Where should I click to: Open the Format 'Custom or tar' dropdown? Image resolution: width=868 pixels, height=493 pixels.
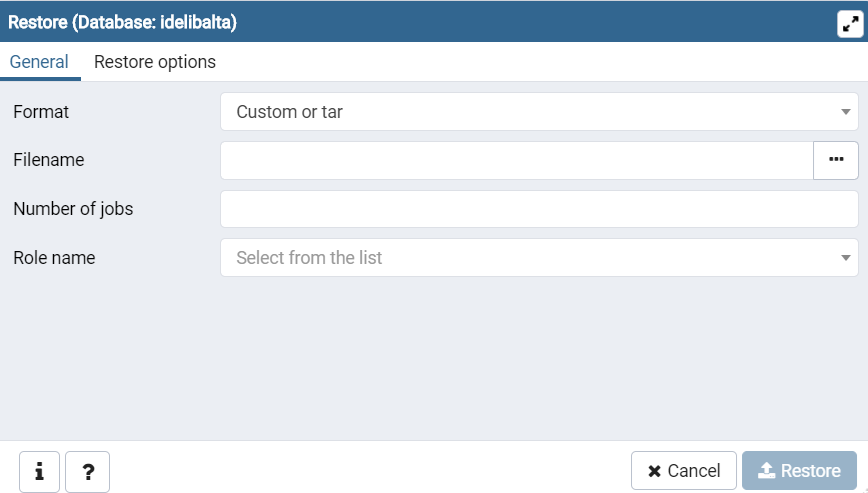click(530, 112)
